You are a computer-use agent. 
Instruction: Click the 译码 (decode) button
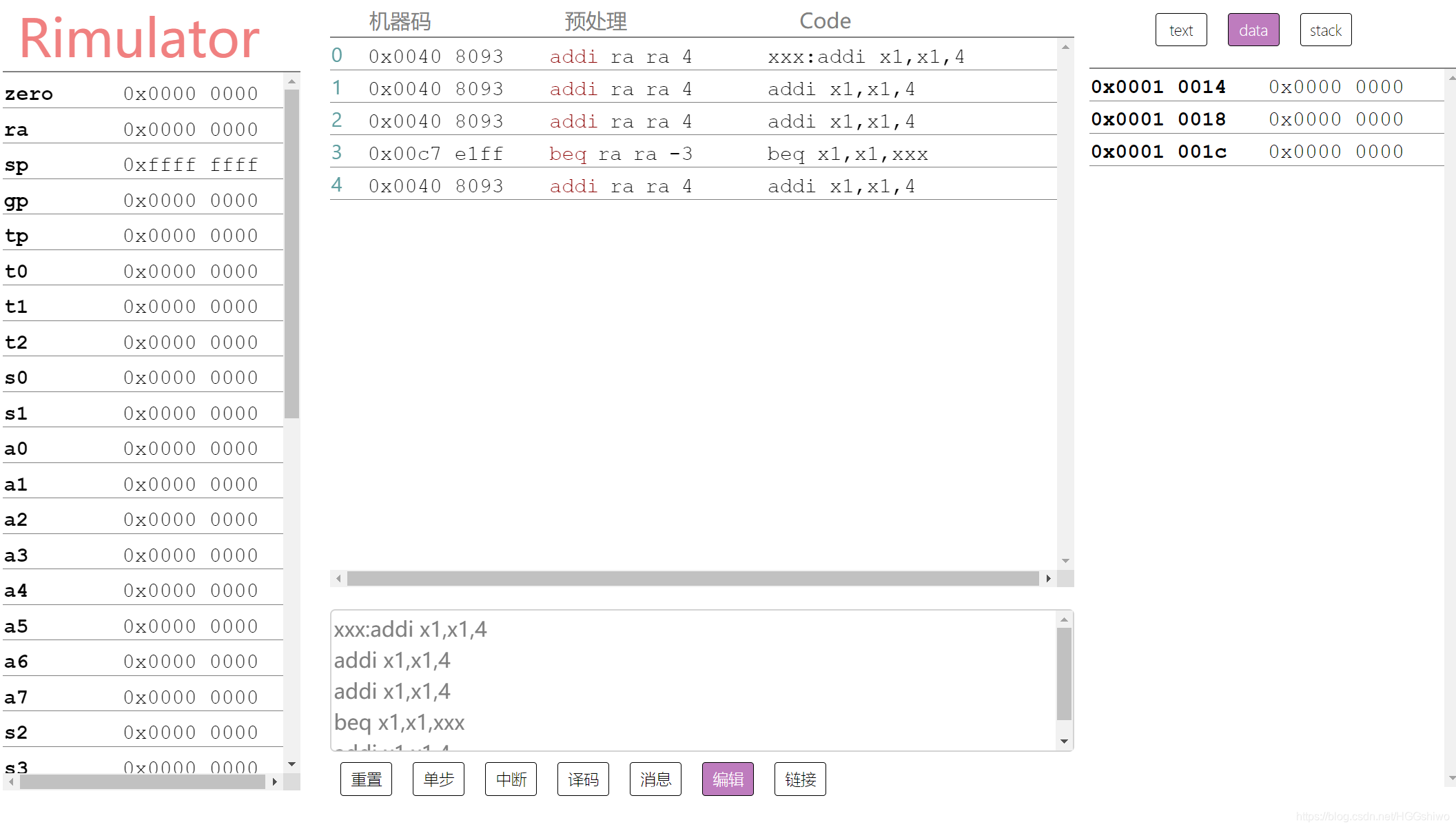[x=583, y=779]
